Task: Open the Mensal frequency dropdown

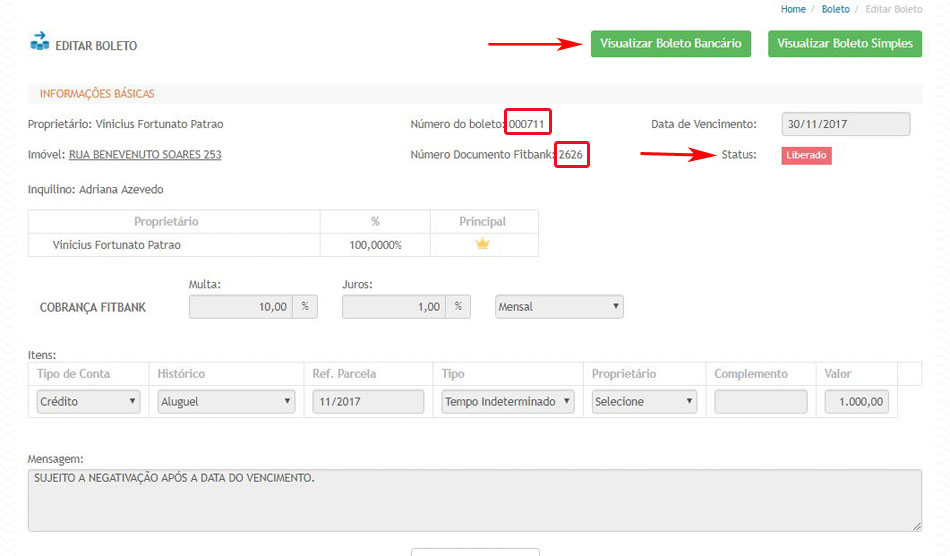Action: coord(559,307)
